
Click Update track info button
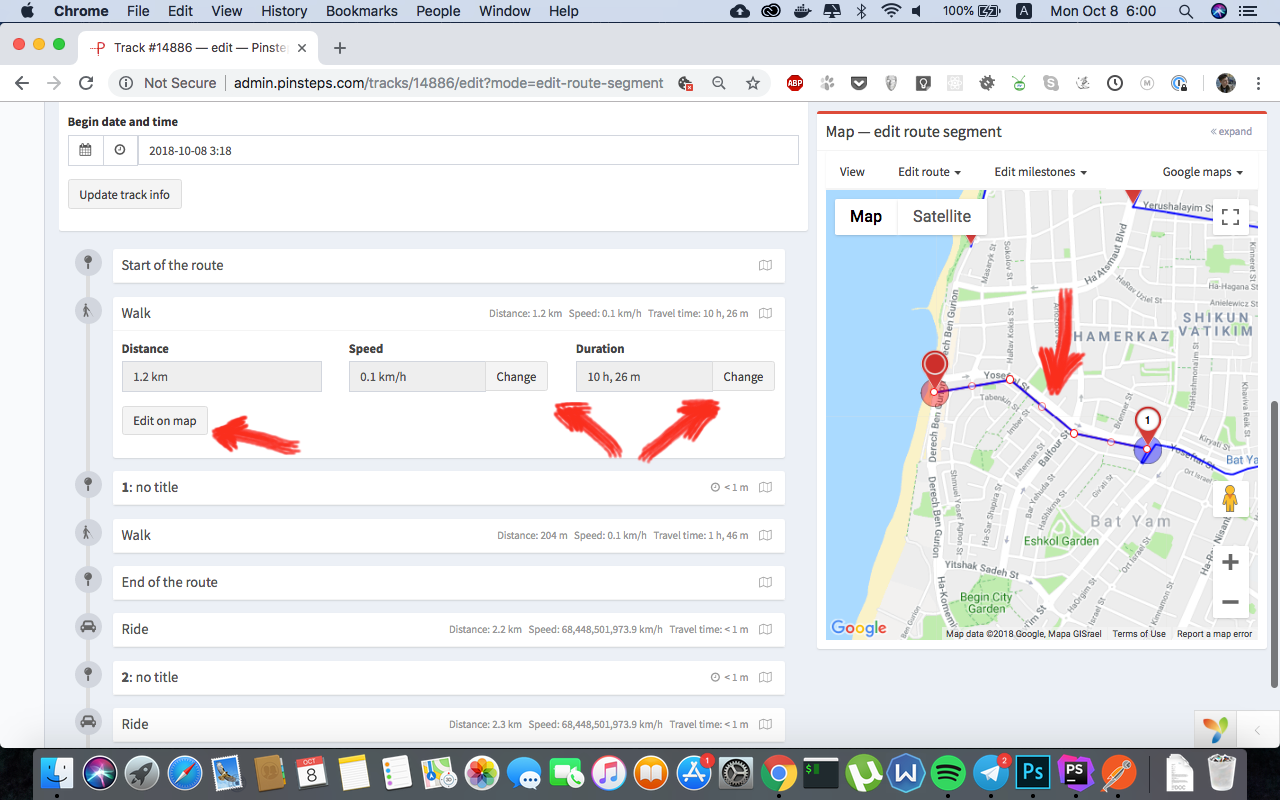point(125,194)
